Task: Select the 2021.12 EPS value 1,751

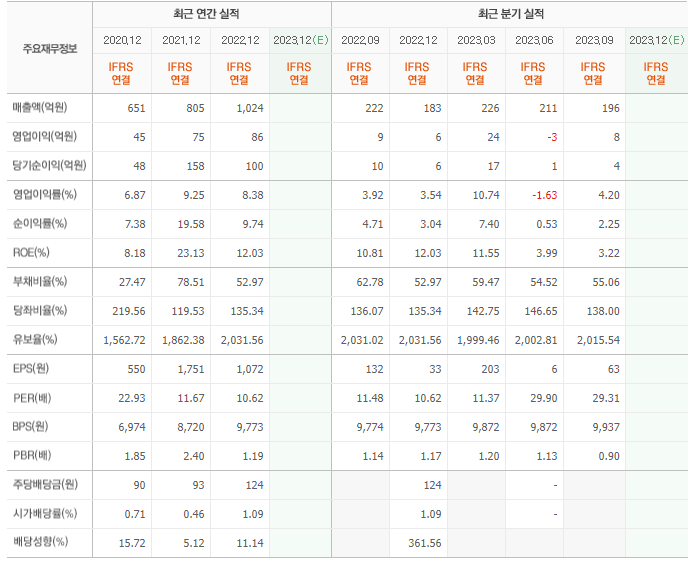Action: click(x=191, y=369)
